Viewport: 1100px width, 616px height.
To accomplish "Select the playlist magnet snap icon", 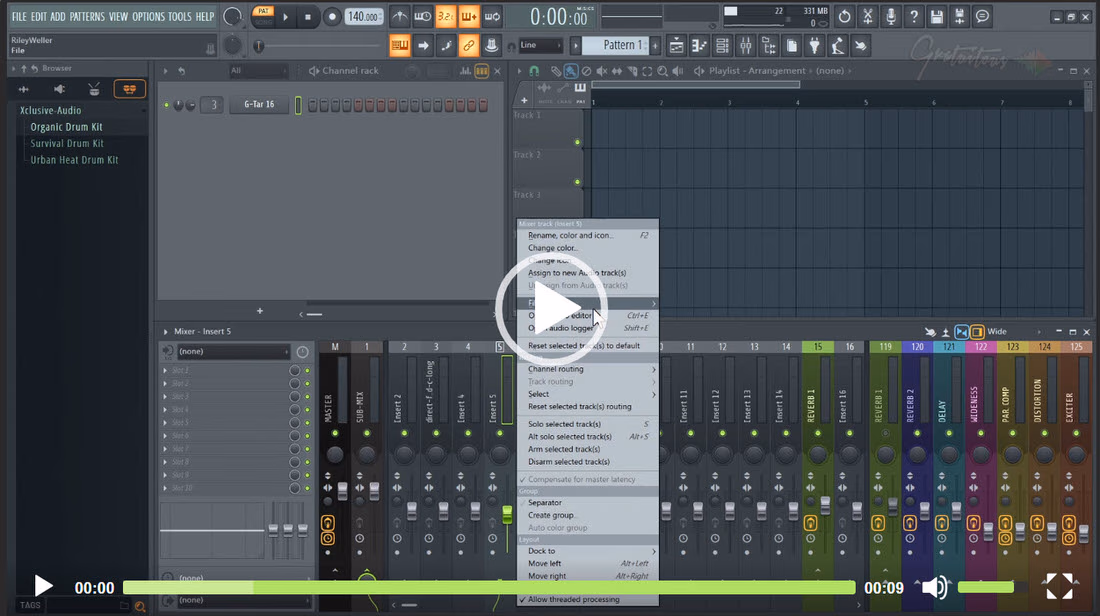I will [x=534, y=71].
